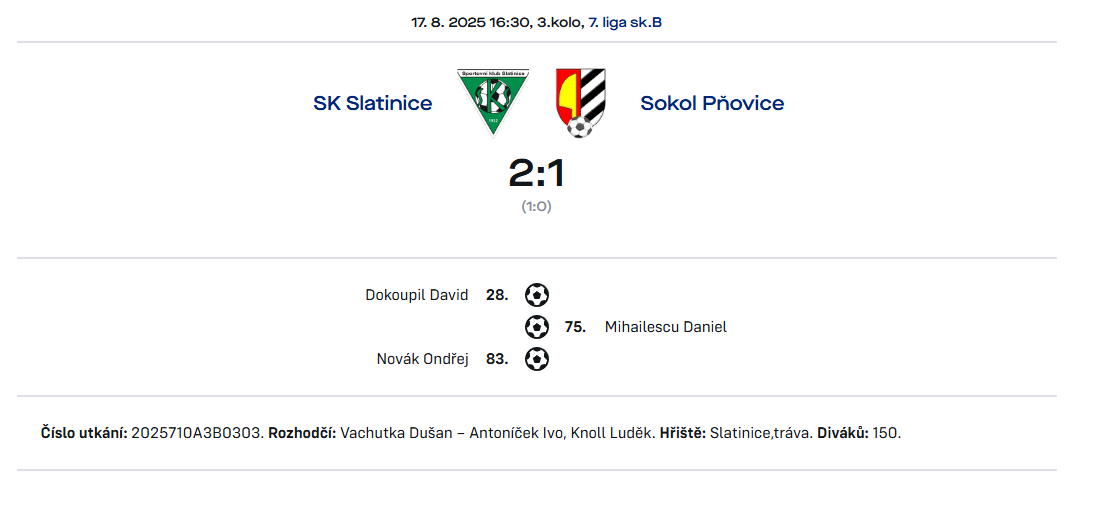Click the match number 2025710A3B0303
Viewport: 1119px width, 512px height.
(x=198, y=433)
